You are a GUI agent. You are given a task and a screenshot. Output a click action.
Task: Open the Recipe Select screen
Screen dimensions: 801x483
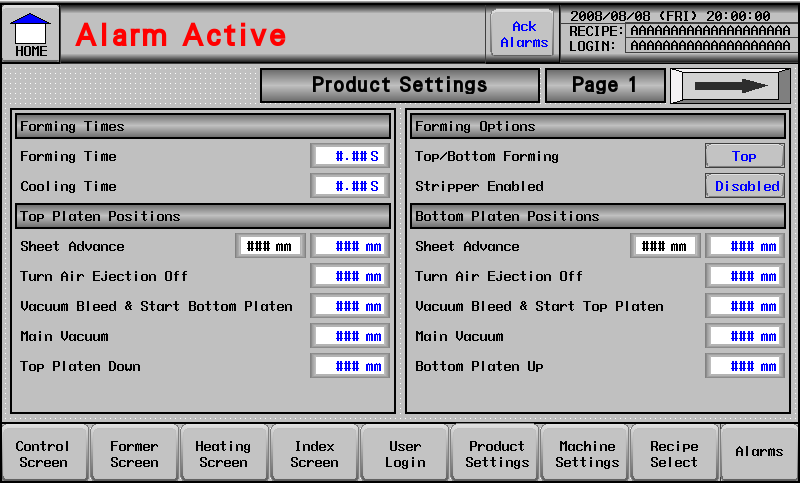click(674, 454)
